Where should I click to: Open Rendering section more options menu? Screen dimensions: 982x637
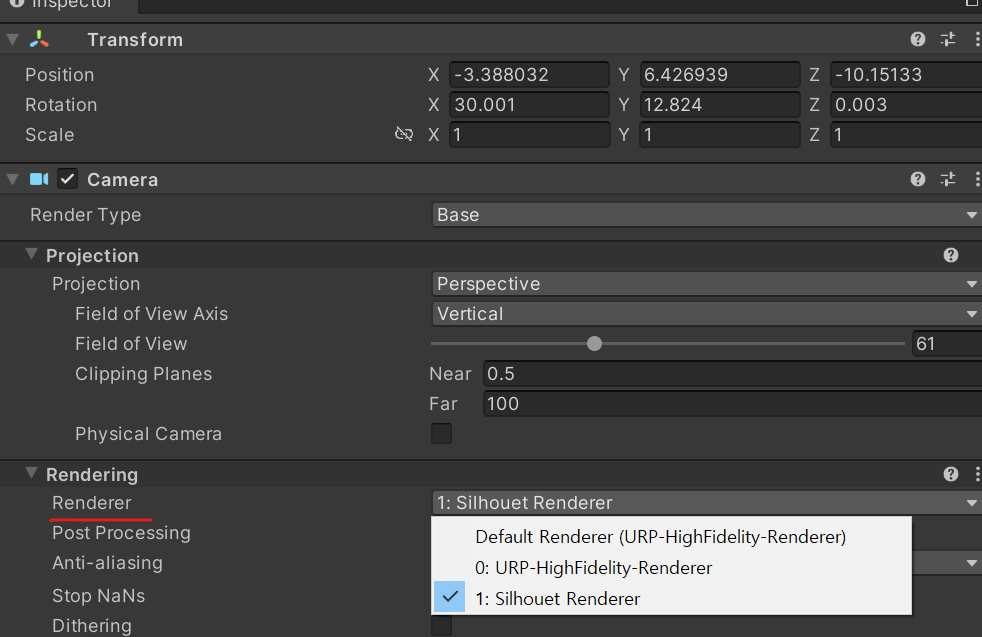pos(977,474)
